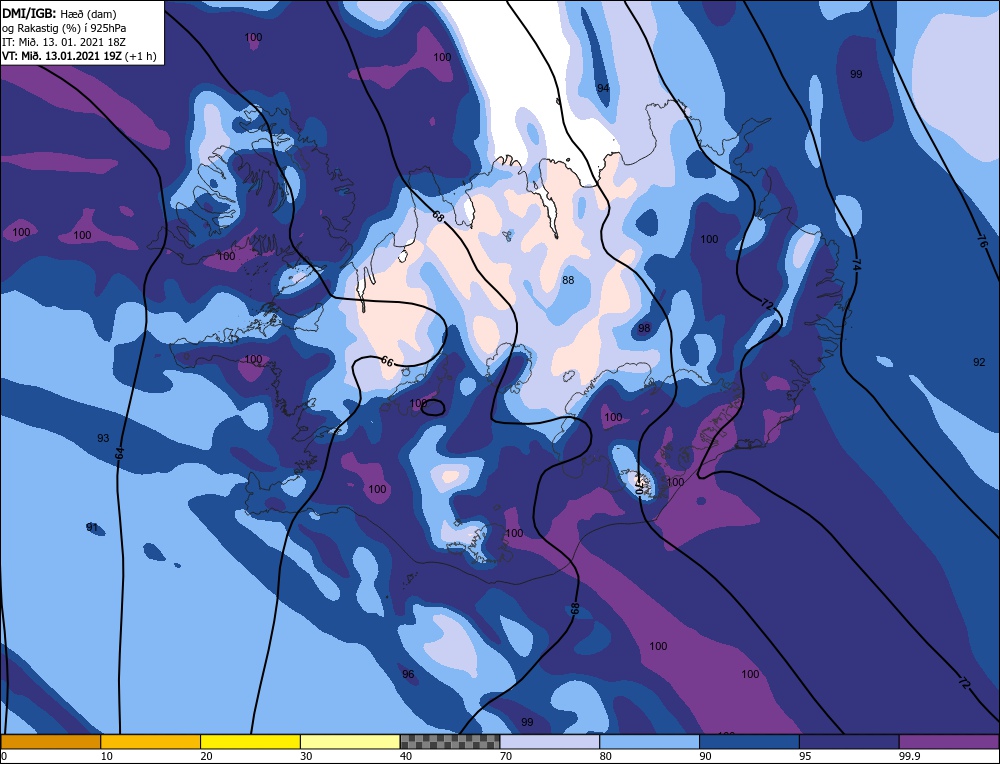Click the 64 contour label

click(120, 453)
